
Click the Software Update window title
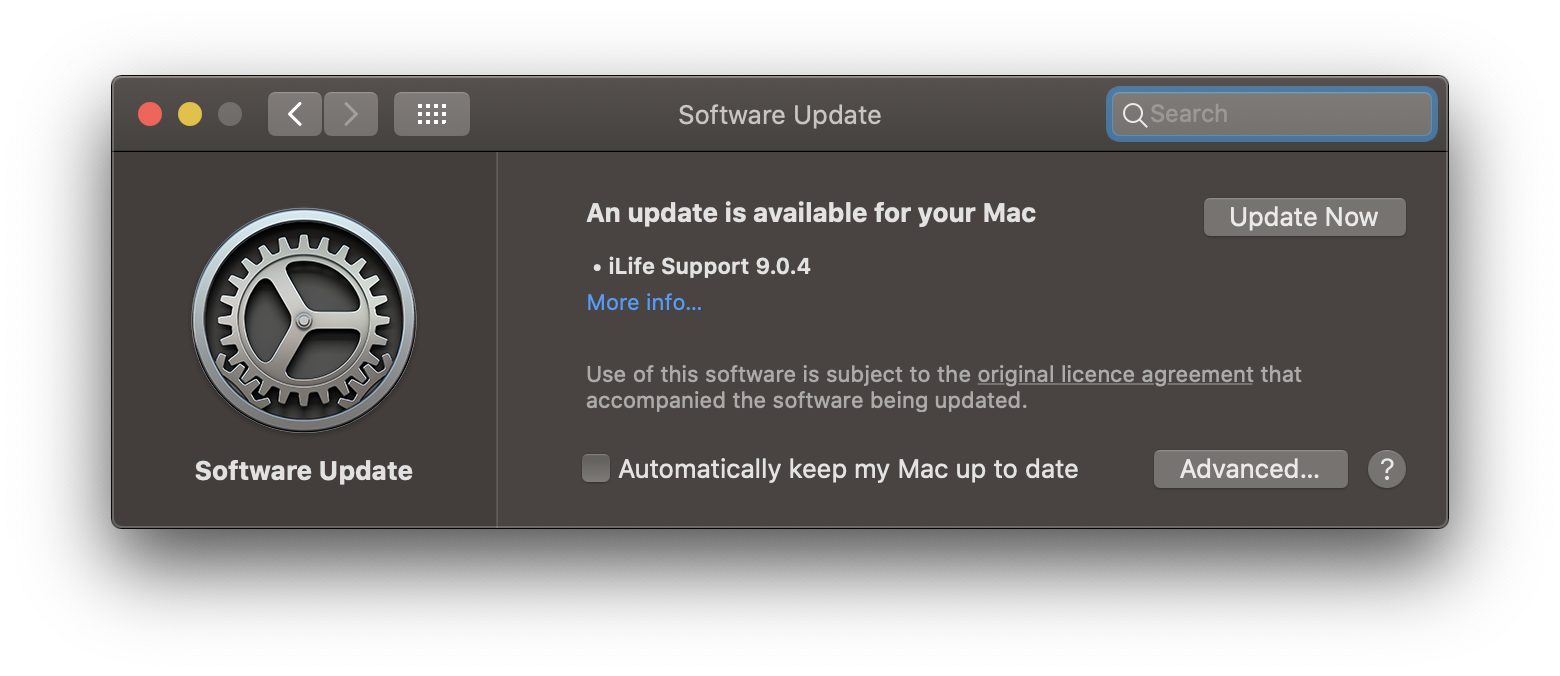(779, 115)
